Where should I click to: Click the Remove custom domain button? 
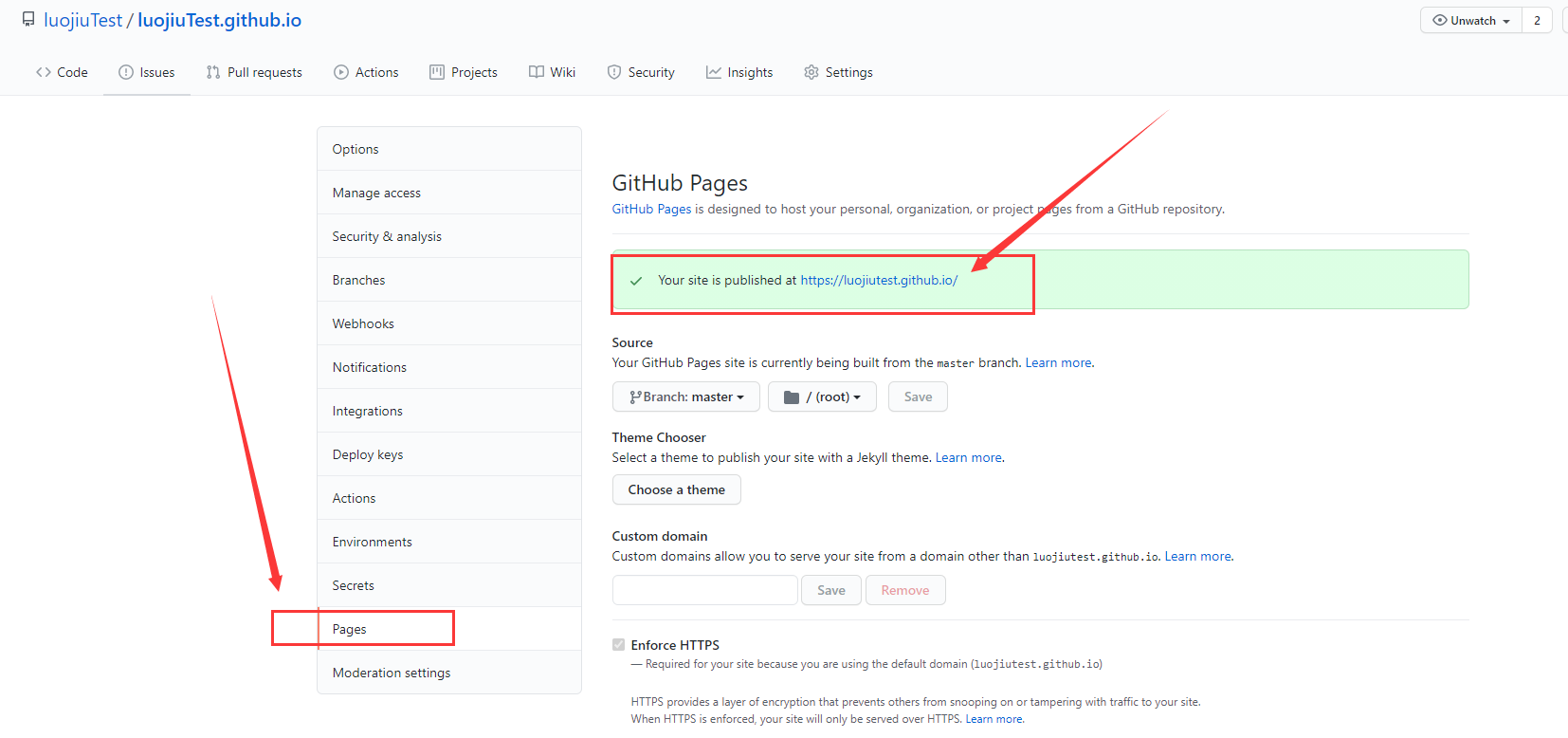click(x=904, y=590)
